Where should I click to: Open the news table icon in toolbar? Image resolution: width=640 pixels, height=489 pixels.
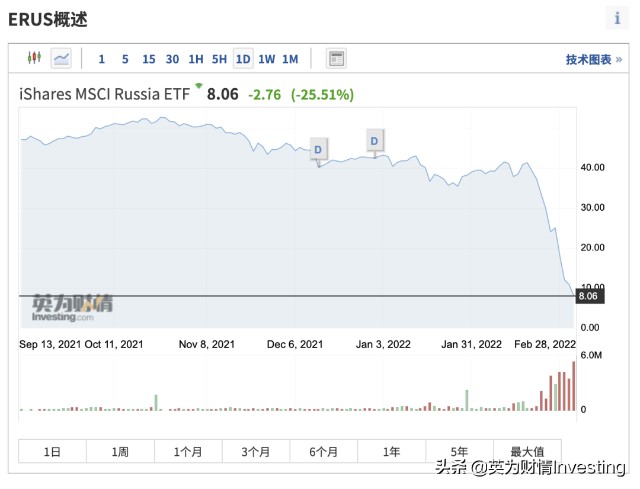click(x=336, y=59)
